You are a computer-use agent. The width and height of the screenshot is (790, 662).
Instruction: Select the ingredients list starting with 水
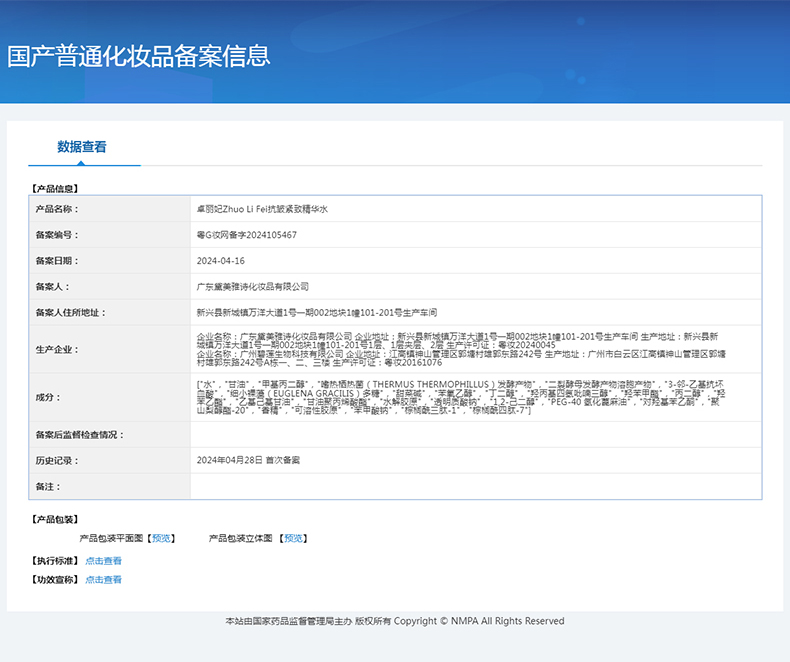[461, 397]
